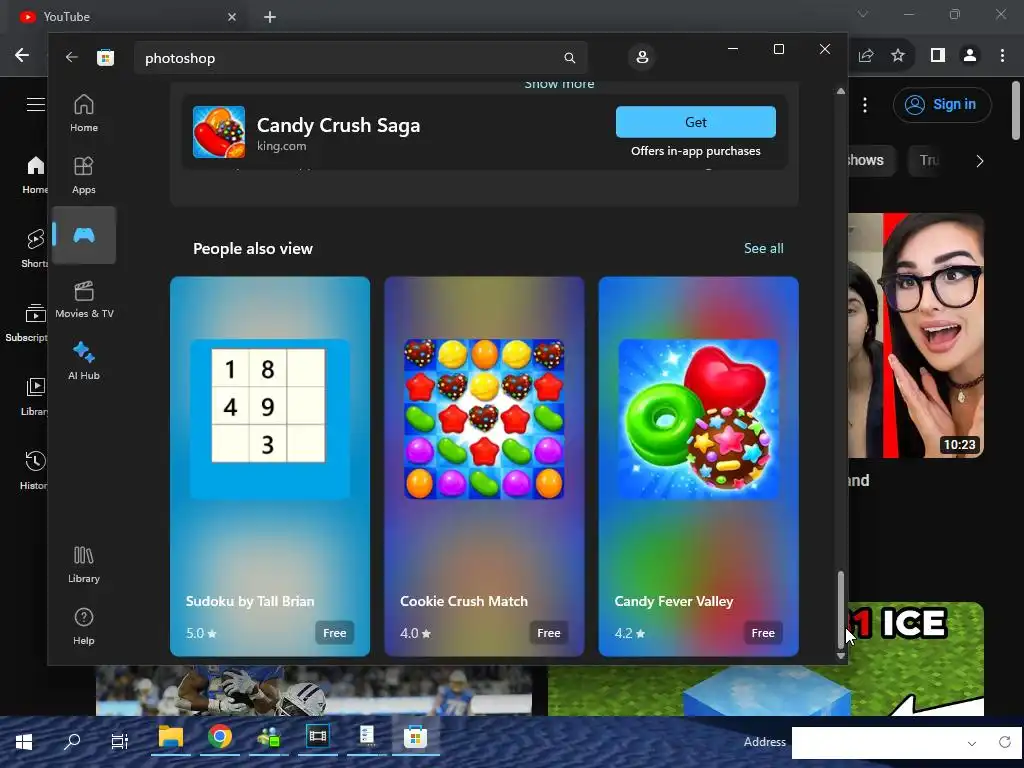
Task: Open the Store account profile icon
Action: 642,57
